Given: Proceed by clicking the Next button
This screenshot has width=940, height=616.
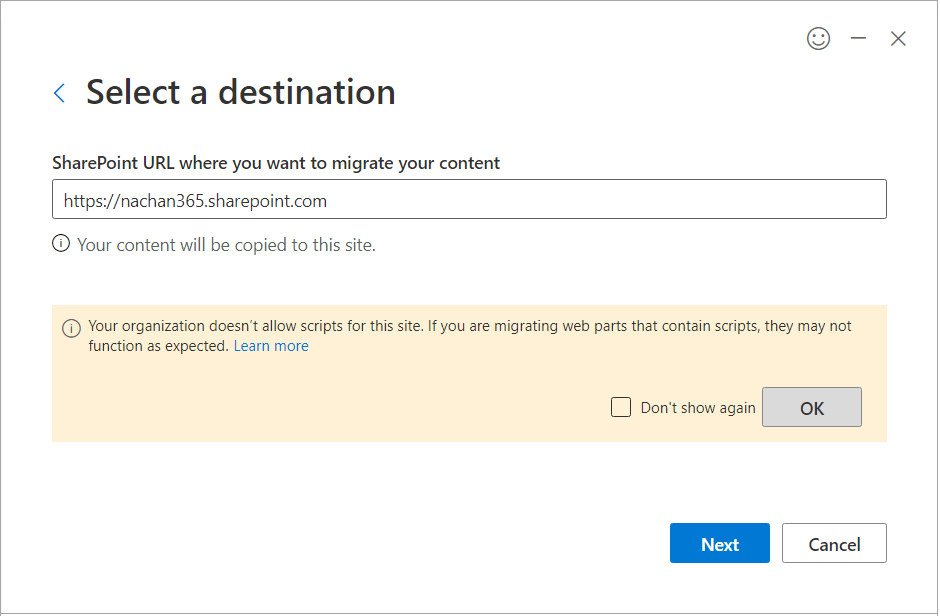Looking at the screenshot, I should [719, 544].
